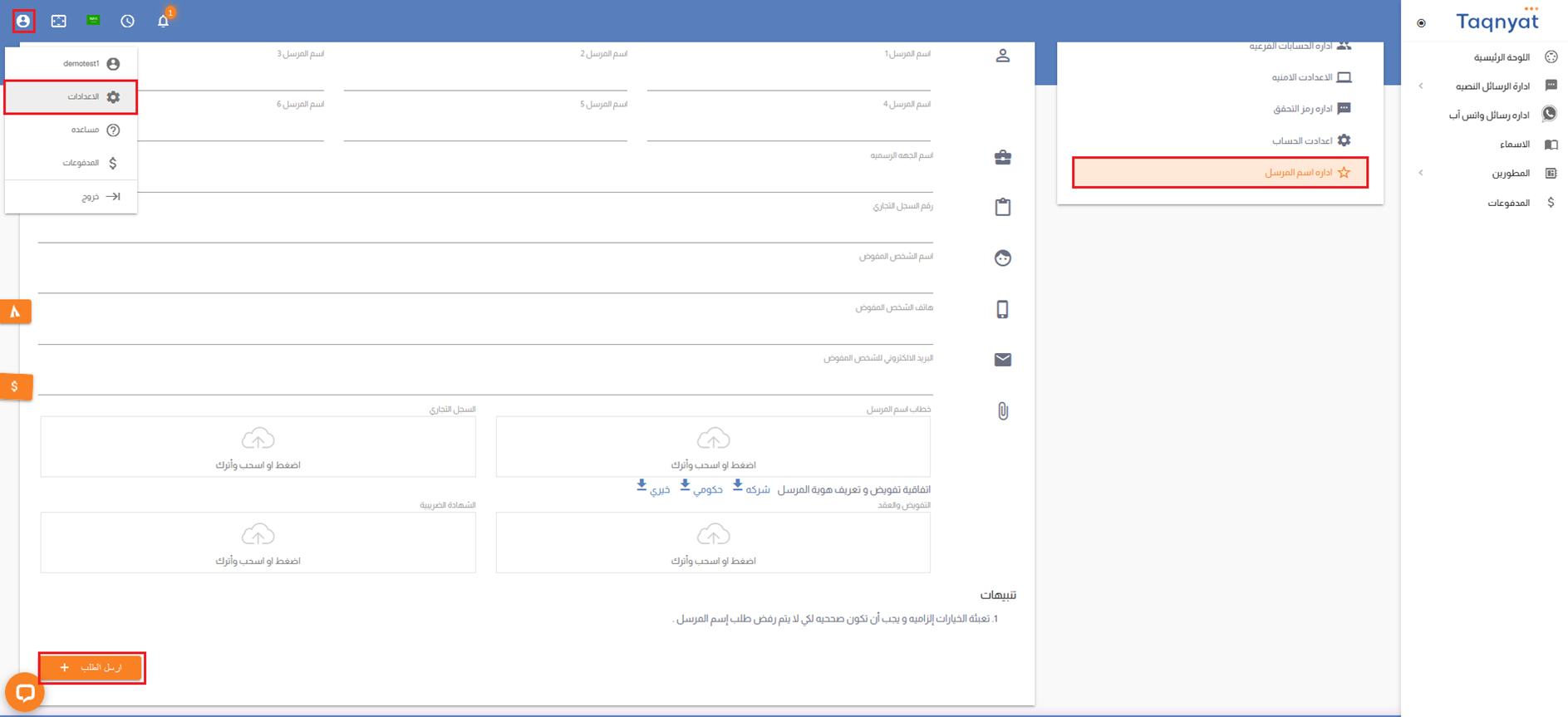The width and height of the screenshot is (1568, 717).
Task: Click the orange dollar side tab
Action: (x=16, y=386)
